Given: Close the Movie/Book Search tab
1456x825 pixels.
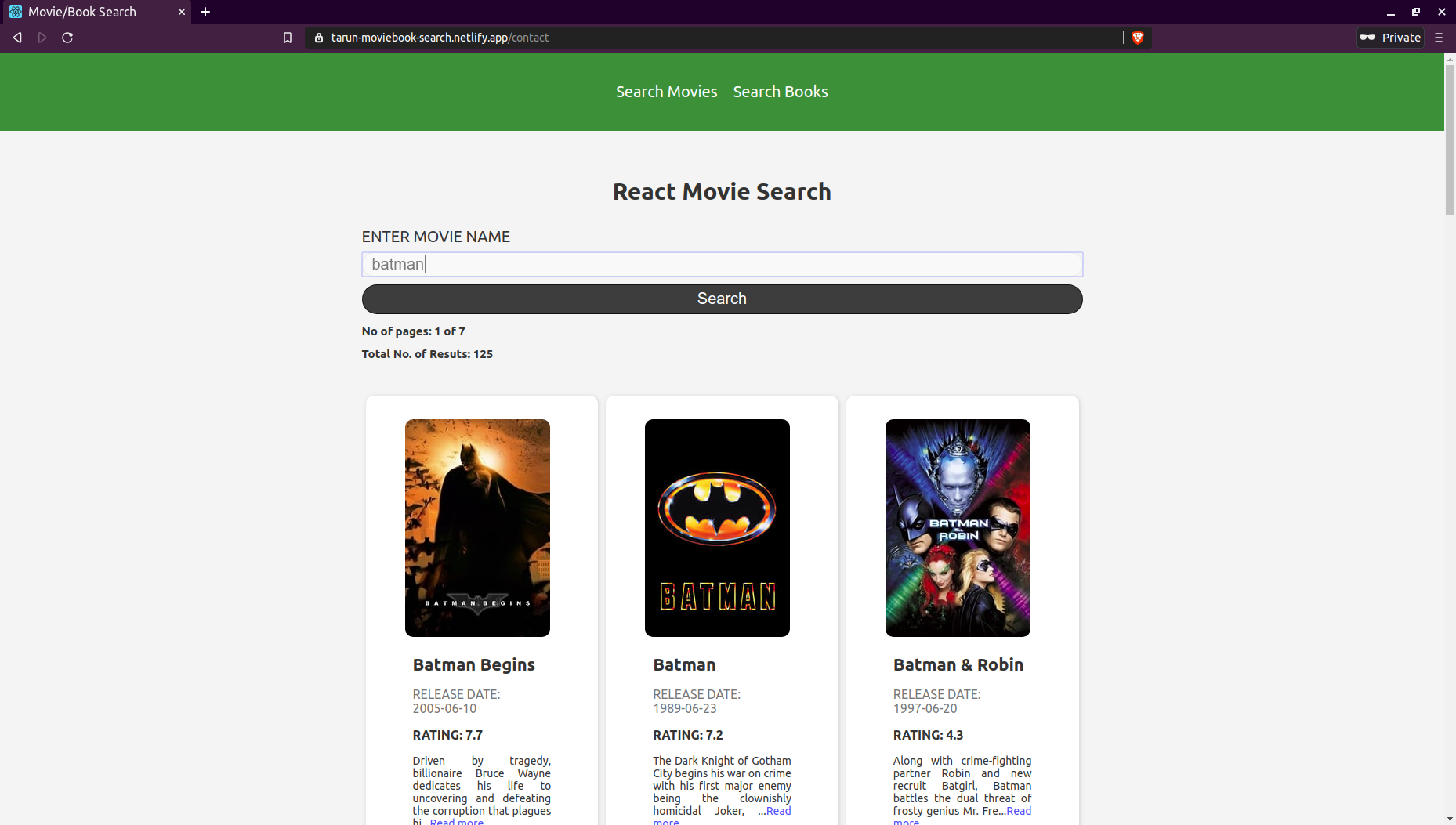Looking at the screenshot, I should [x=181, y=12].
